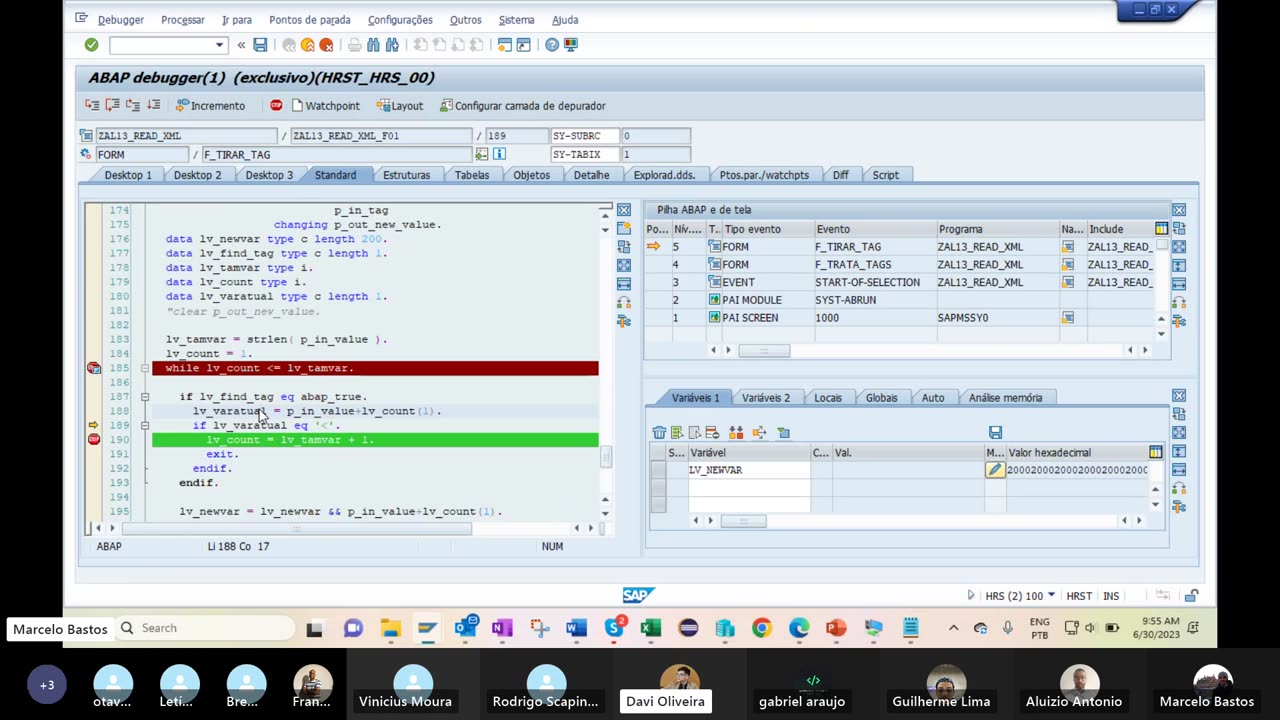Click the save diskette icon in variables panel
The image size is (1280, 720).
tap(995, 433)
